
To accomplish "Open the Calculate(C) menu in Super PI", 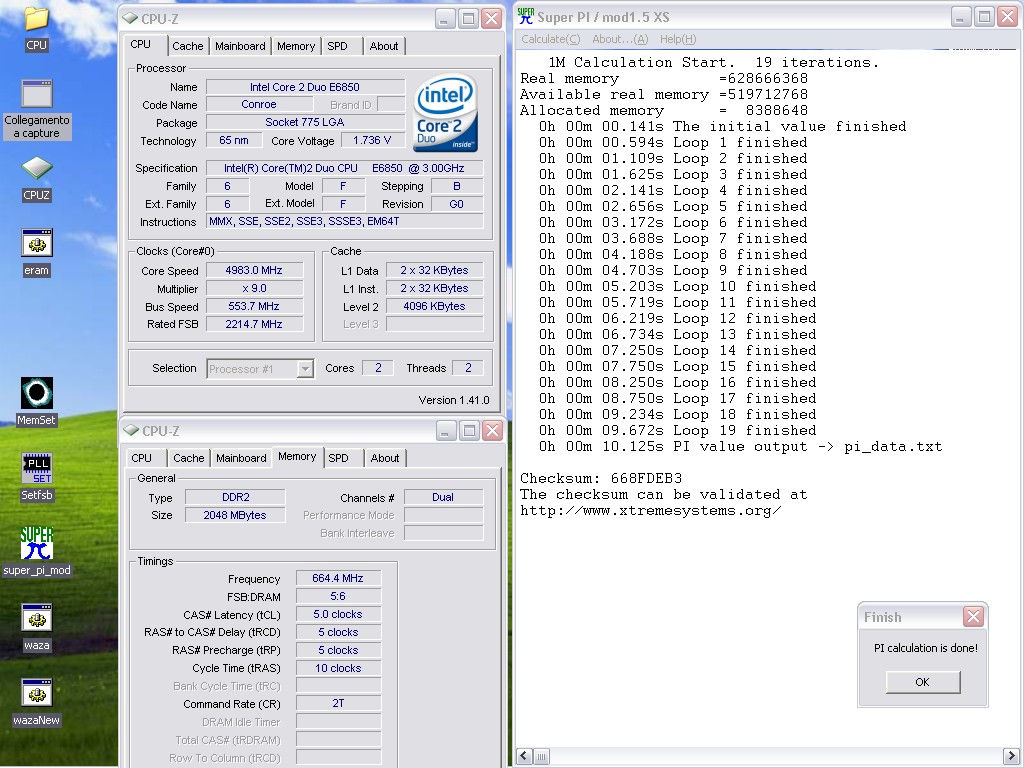I will (x=551, y=39).
